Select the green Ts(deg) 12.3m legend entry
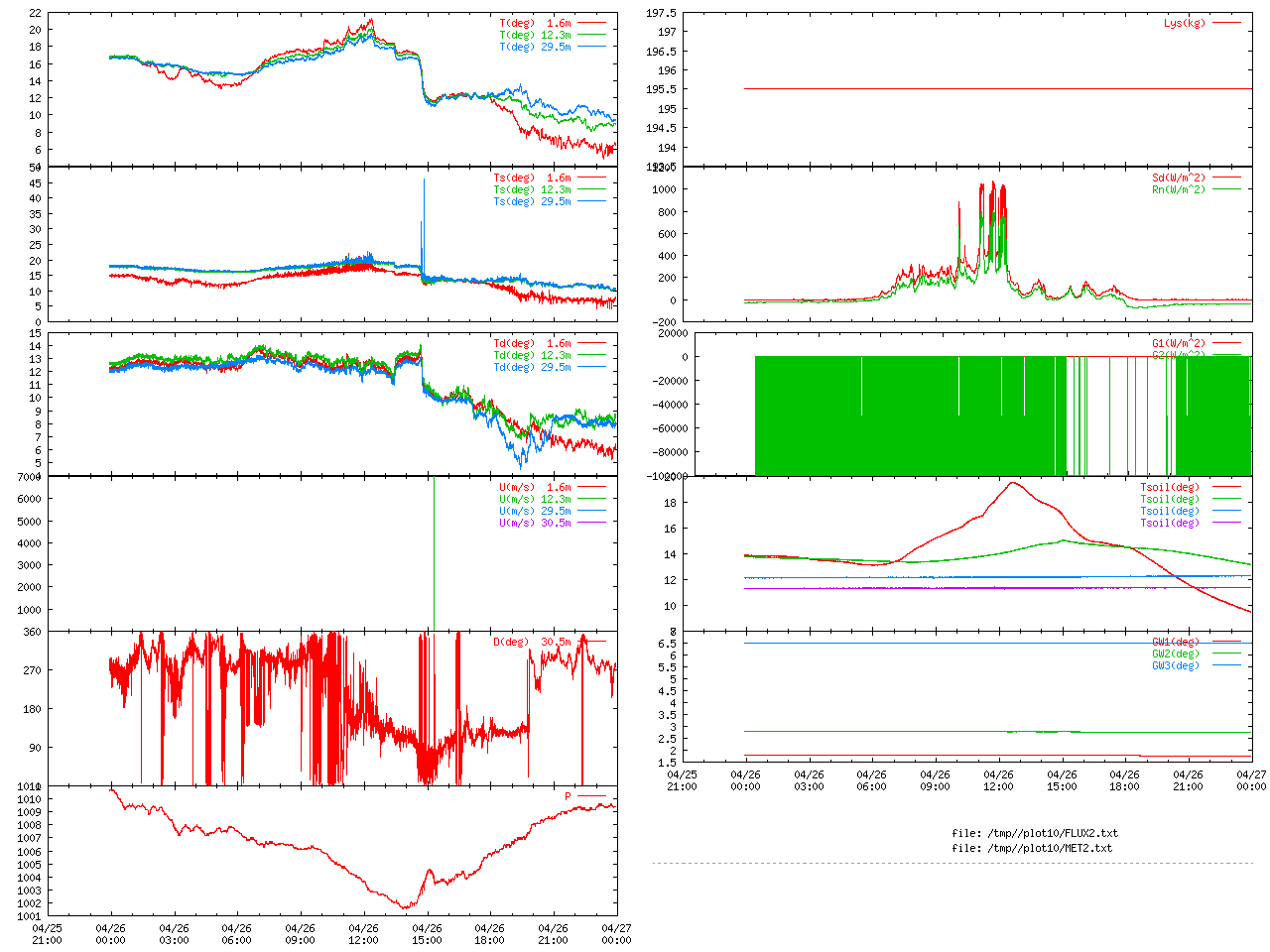 532,189
